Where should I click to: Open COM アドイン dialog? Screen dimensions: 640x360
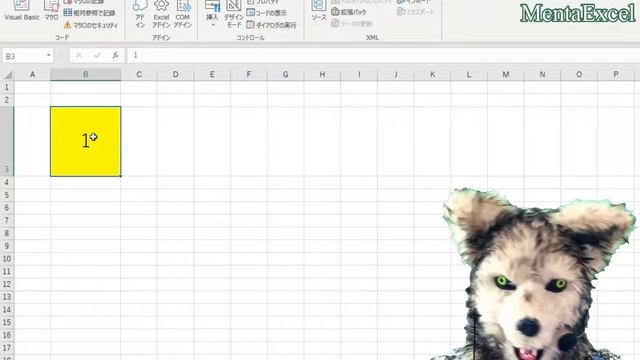tap(182, 15)
